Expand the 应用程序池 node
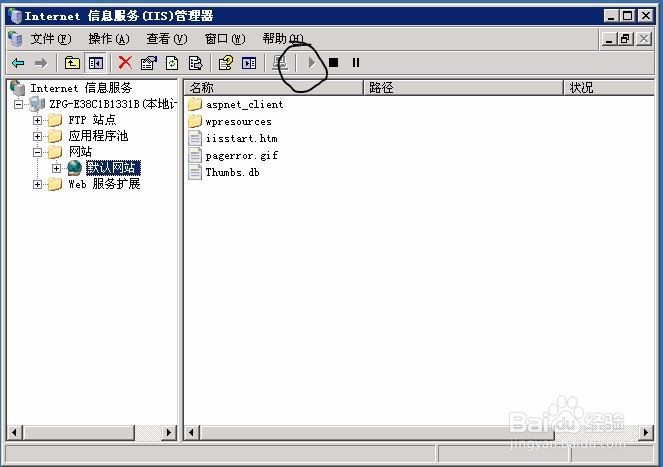The image size is (663, 467). (37, 136)
